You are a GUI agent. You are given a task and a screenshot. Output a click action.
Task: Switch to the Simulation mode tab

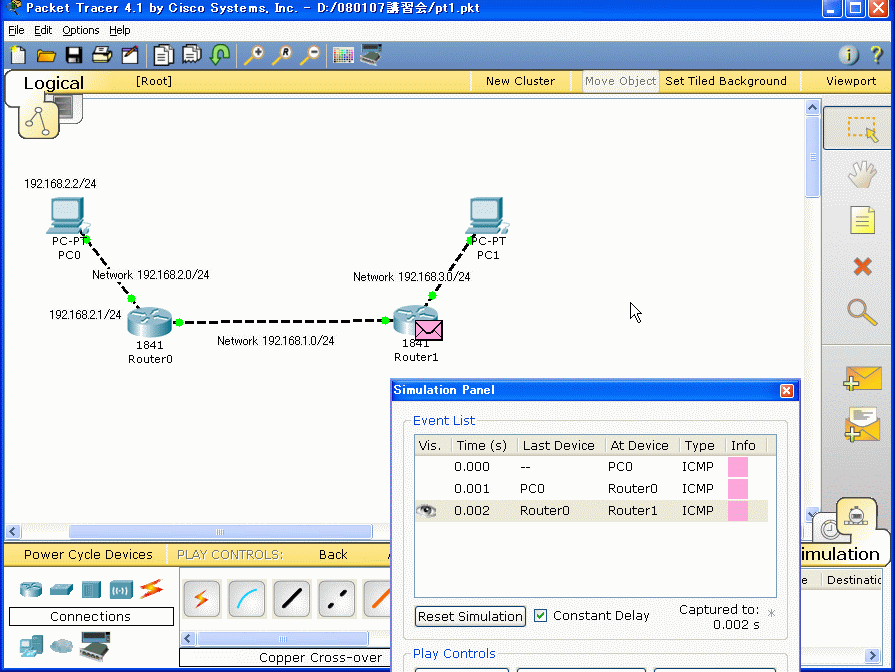pyautogui.click(x=840, y=554)
